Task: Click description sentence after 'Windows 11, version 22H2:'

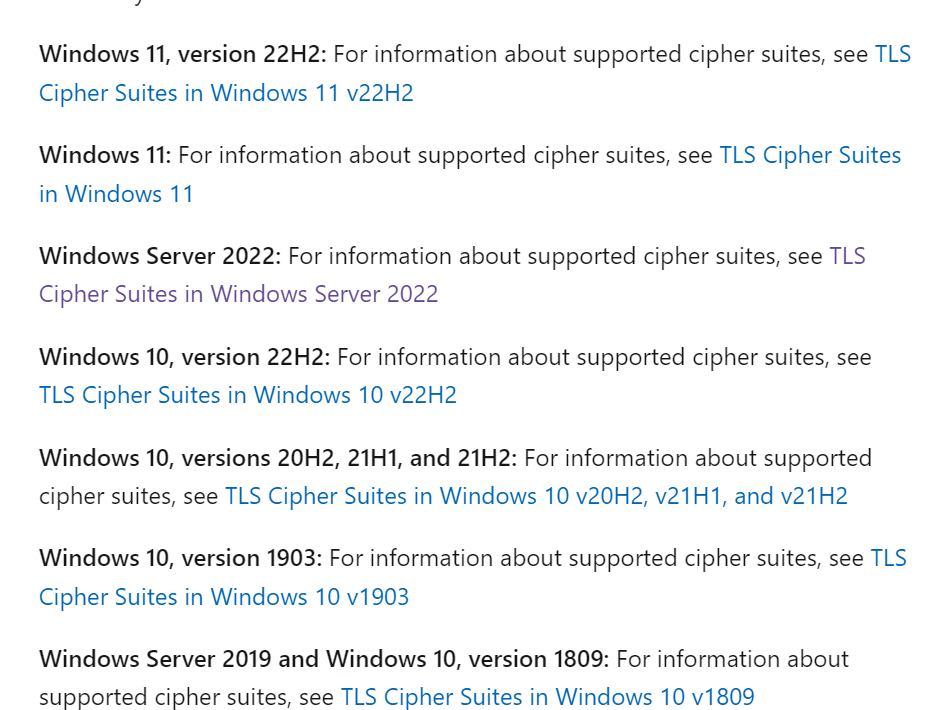Action: tap(601, 55)
